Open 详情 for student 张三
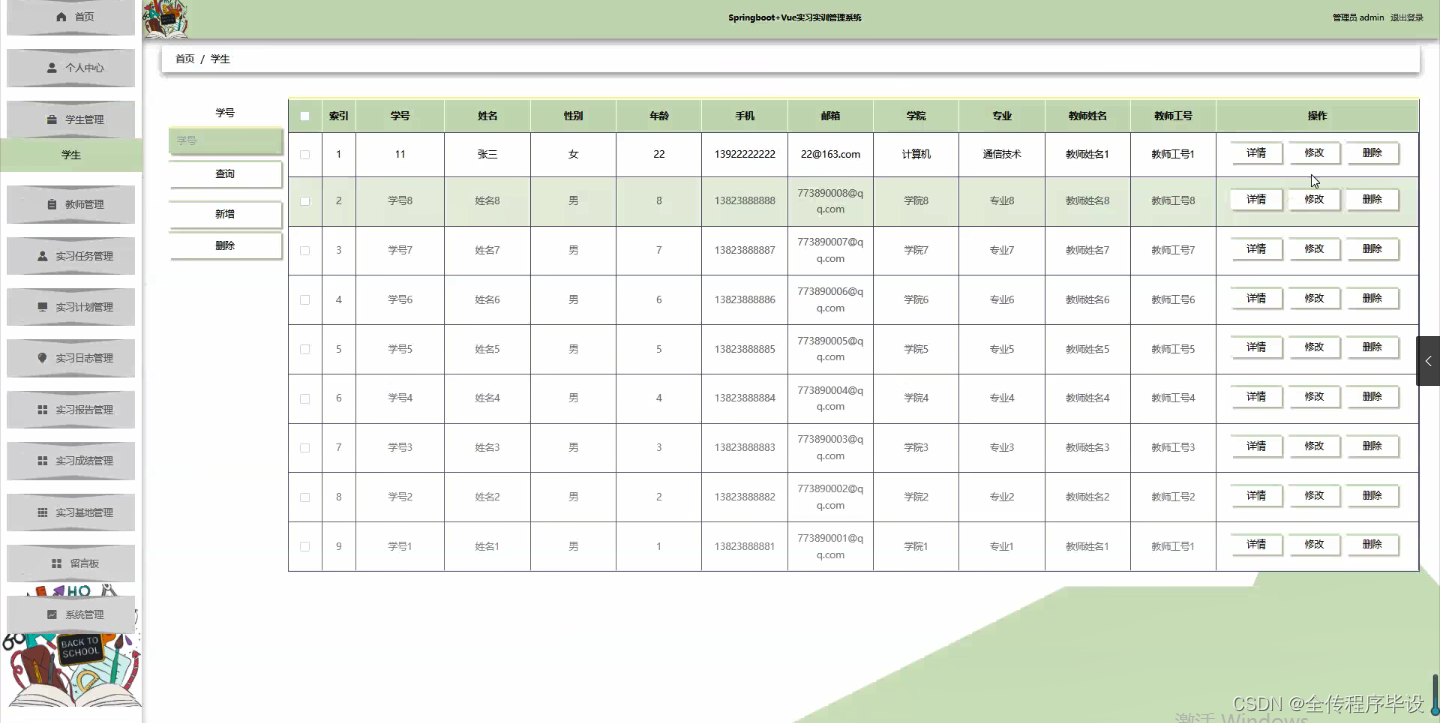 pyautogui.click(x=1256, y=154)
